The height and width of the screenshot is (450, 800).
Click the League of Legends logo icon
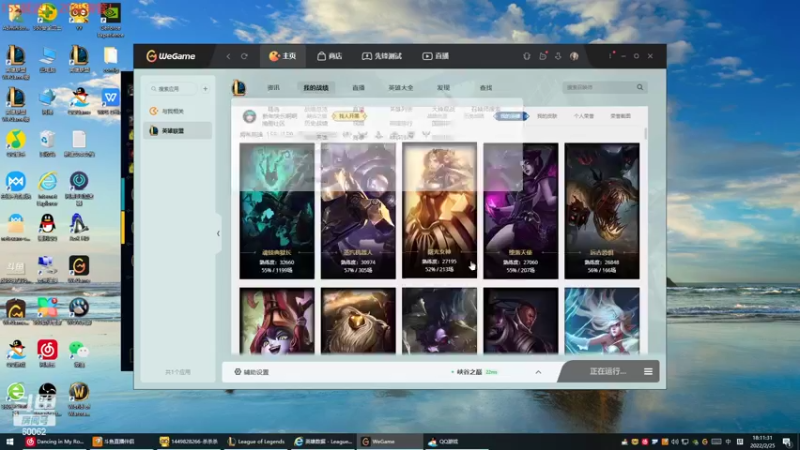click(239, 88)
